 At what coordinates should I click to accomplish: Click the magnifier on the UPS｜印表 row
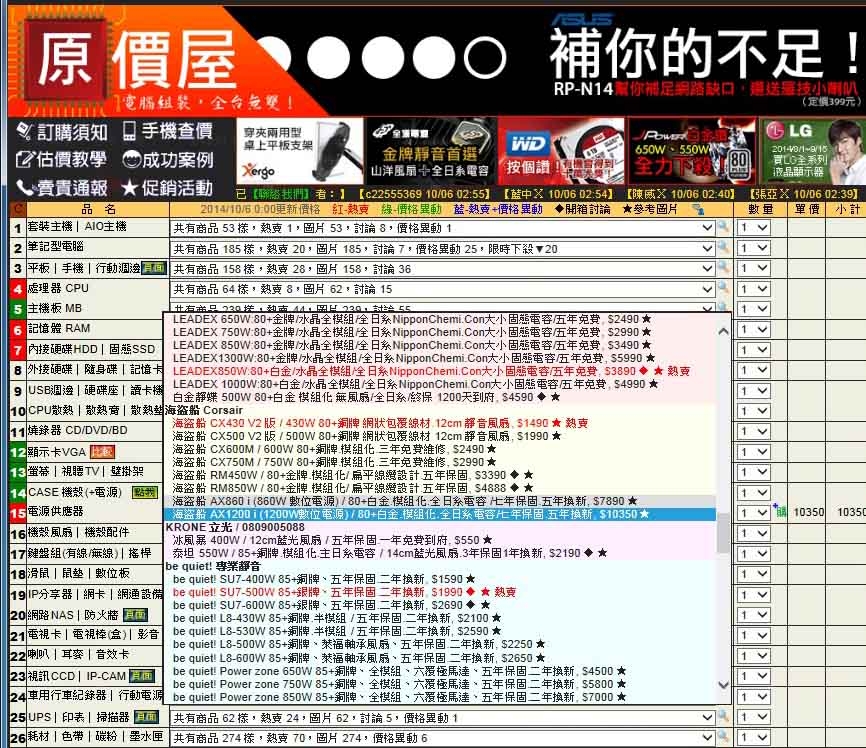click(723, 717)
